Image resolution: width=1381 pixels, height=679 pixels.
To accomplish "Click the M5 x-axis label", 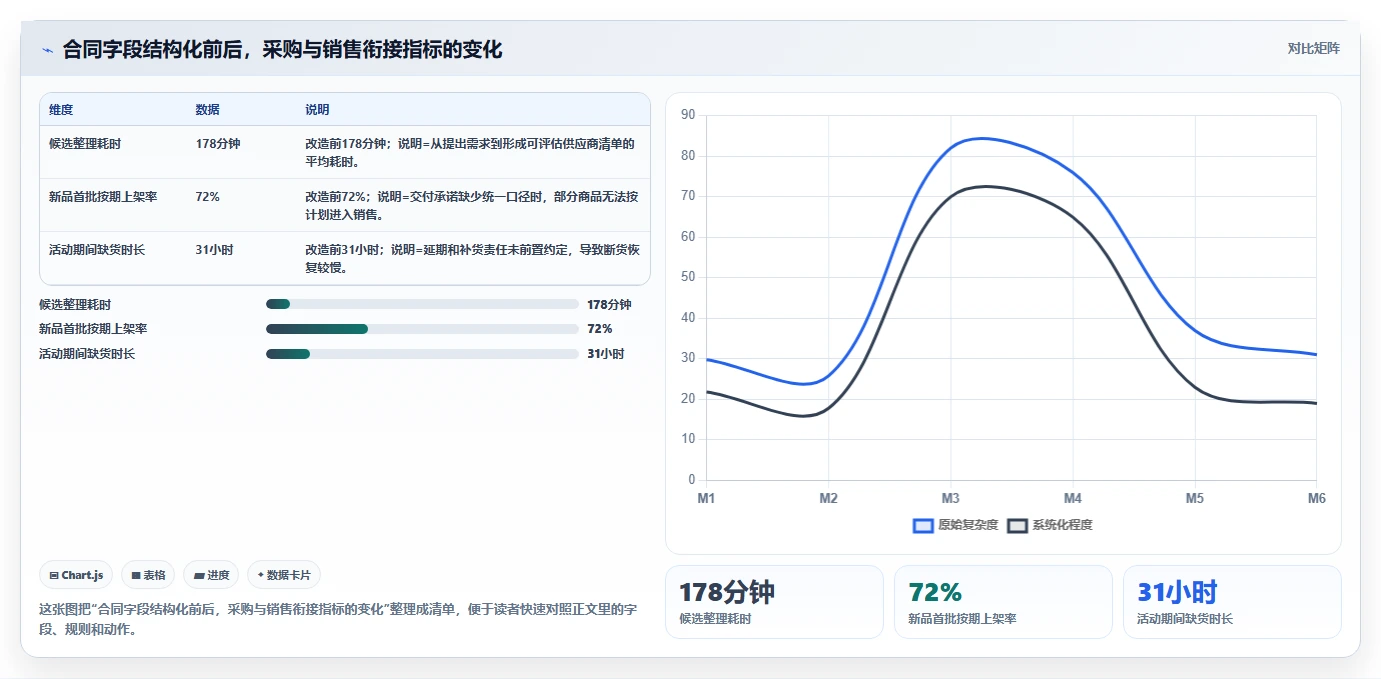I will pyautogui.click(x=1194, y=498).
